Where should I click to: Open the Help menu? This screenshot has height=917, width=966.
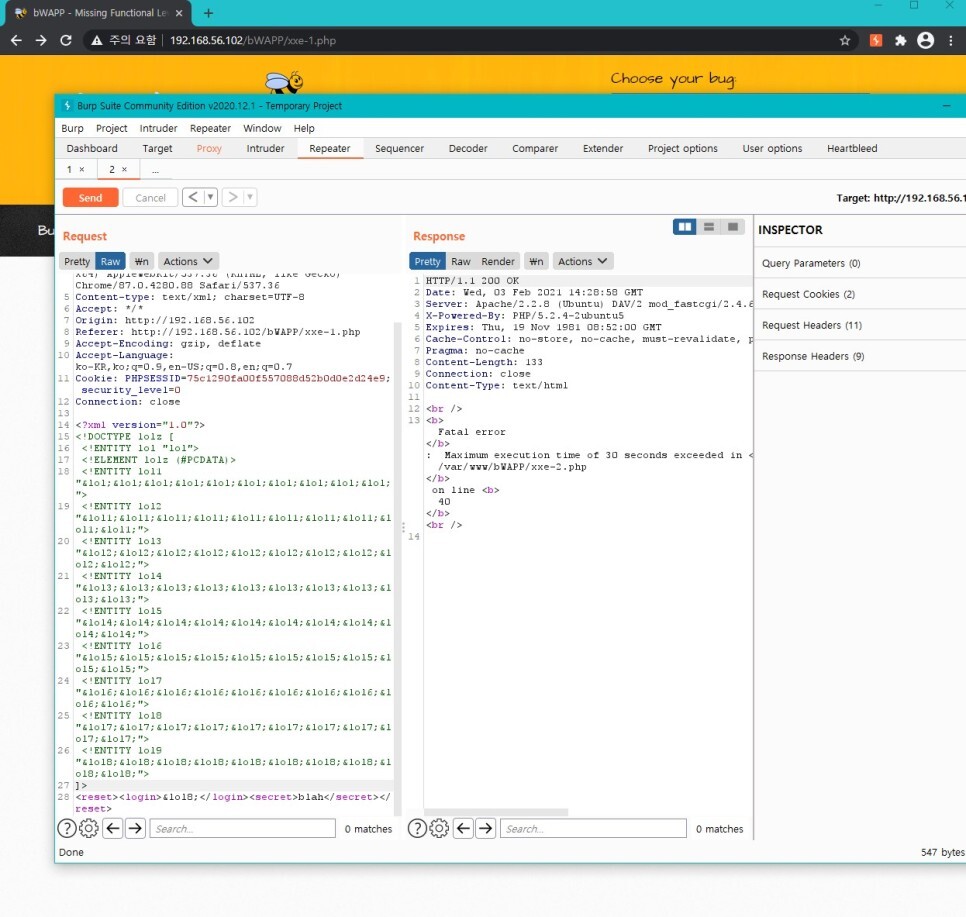304,128
